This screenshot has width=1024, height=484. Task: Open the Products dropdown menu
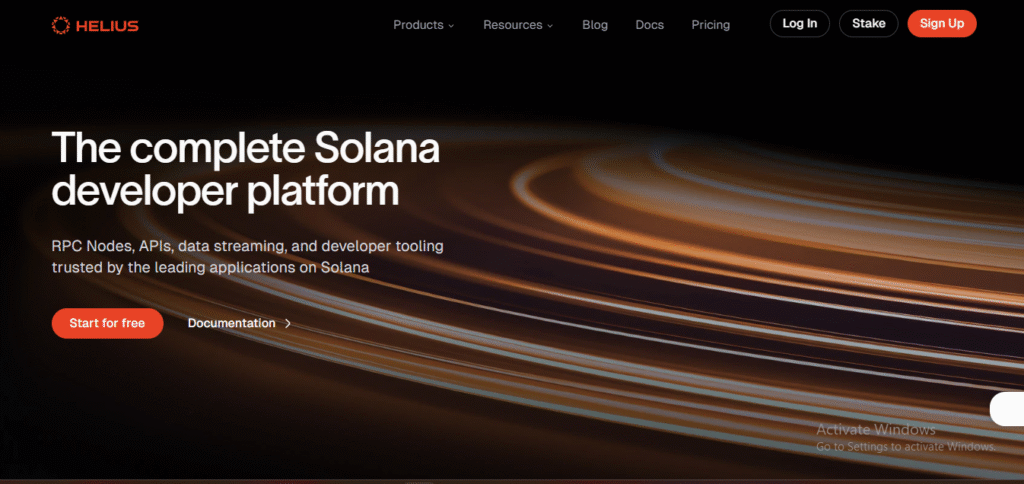tap(423, 25)
